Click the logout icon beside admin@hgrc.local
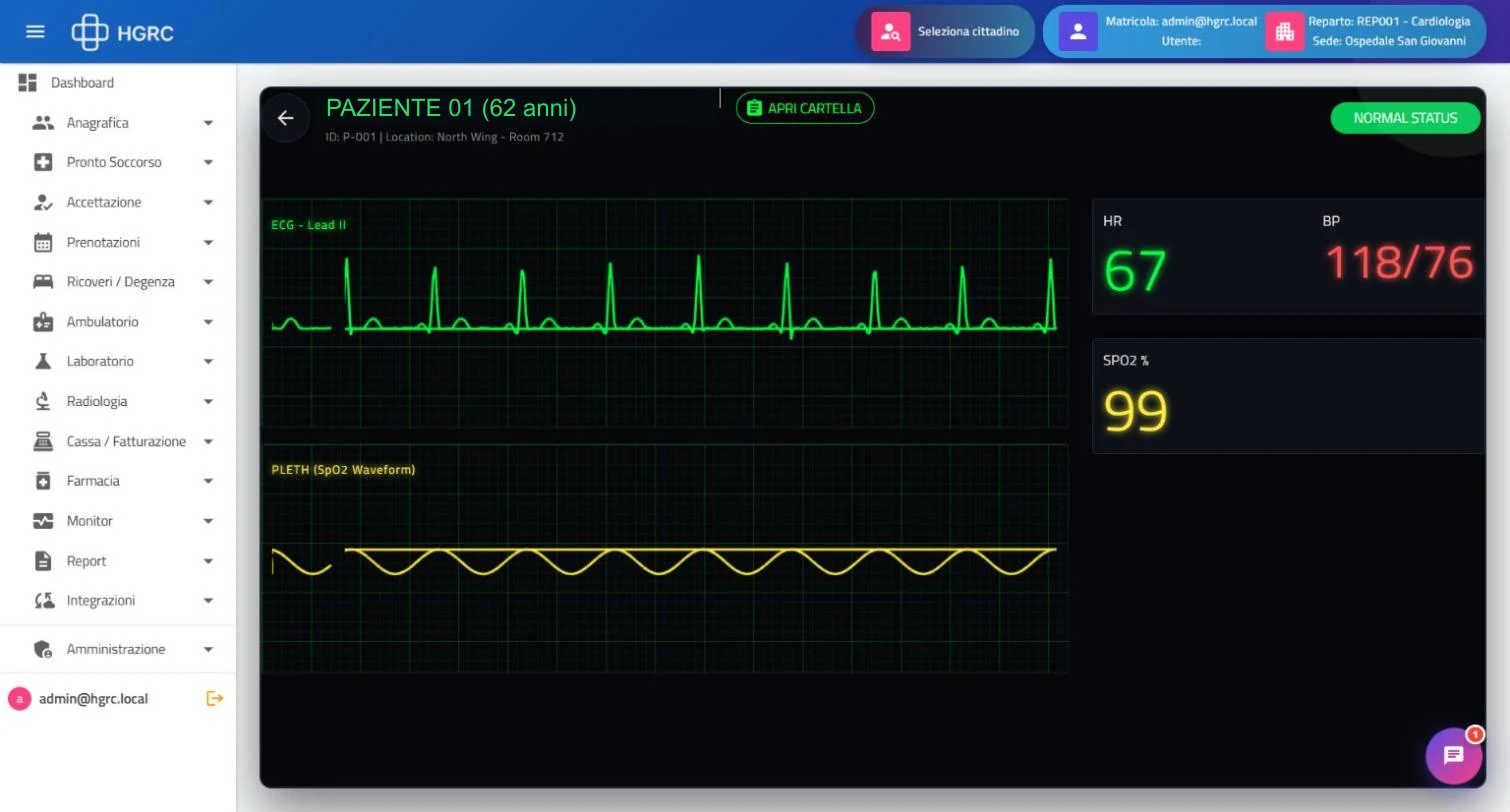Screen dimensions: 1510x812 (x=214, y=698)
